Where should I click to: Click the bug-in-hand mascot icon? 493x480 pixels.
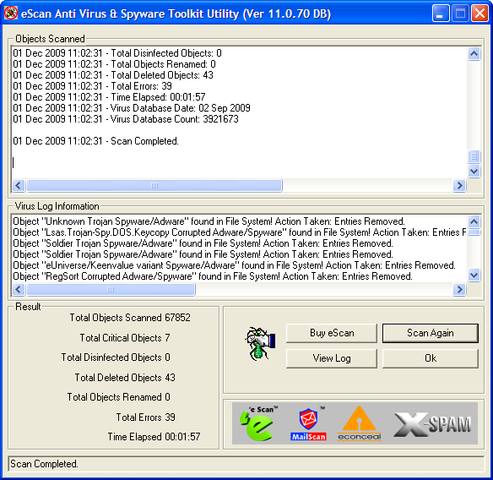tap(260, 343)
